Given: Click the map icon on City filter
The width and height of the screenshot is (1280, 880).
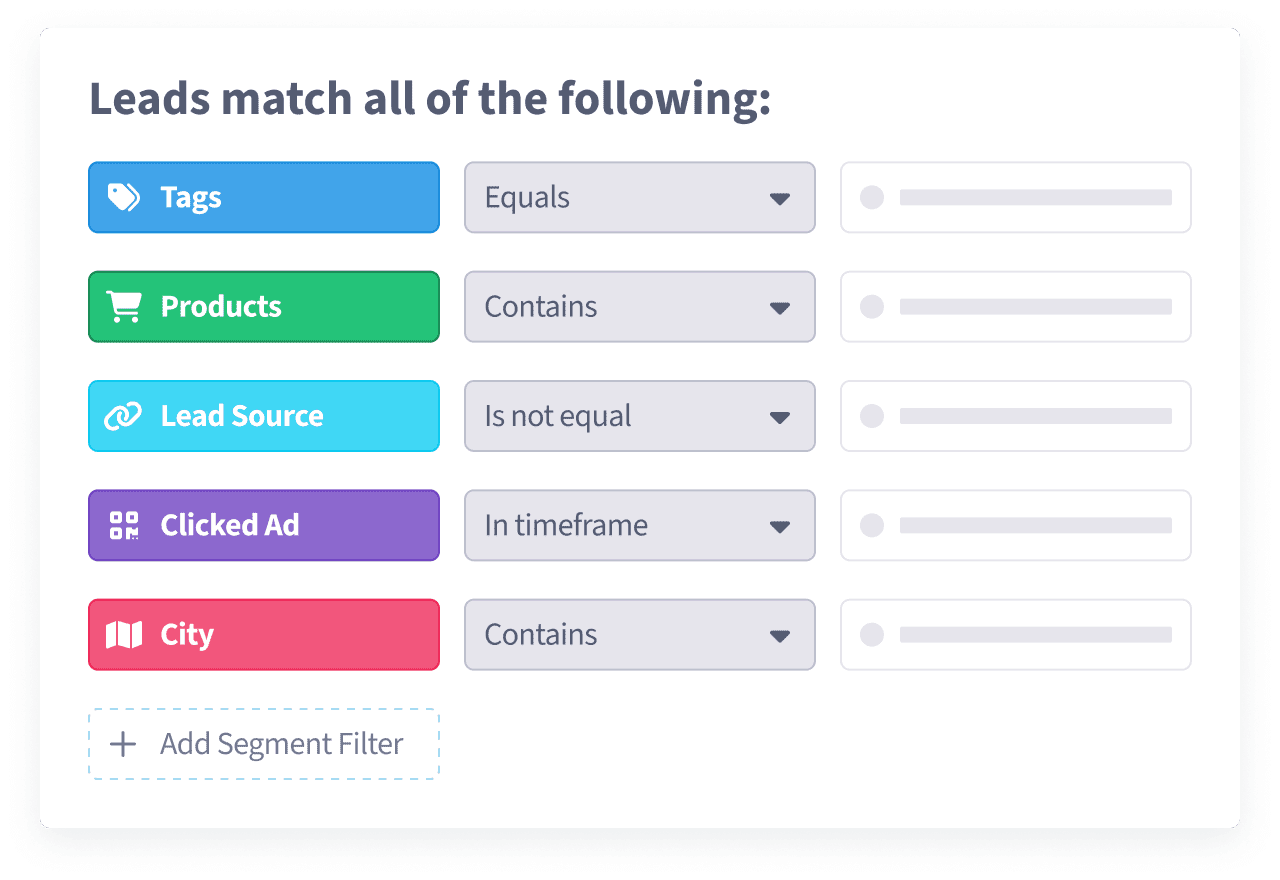Looking at the screenshot, I should [124, 634].
